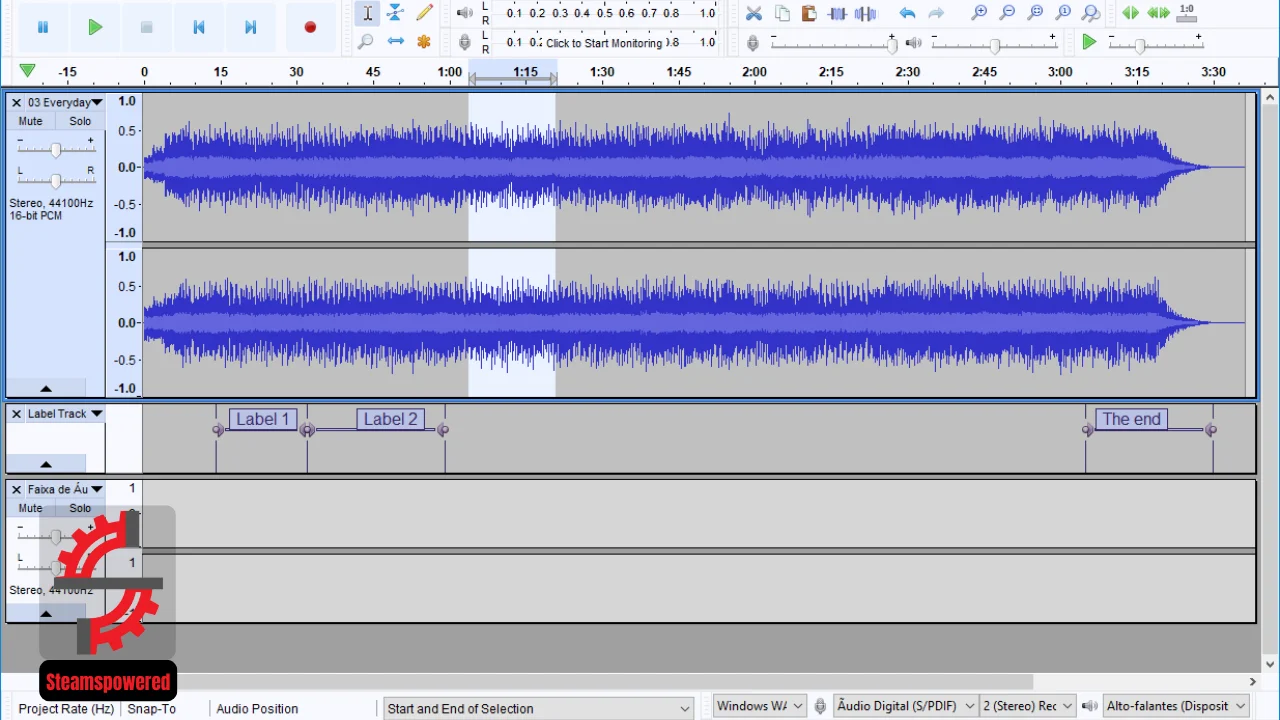Click Fit Project to Width icon
Screen dimensions: 1280x720
(1063, 13)
